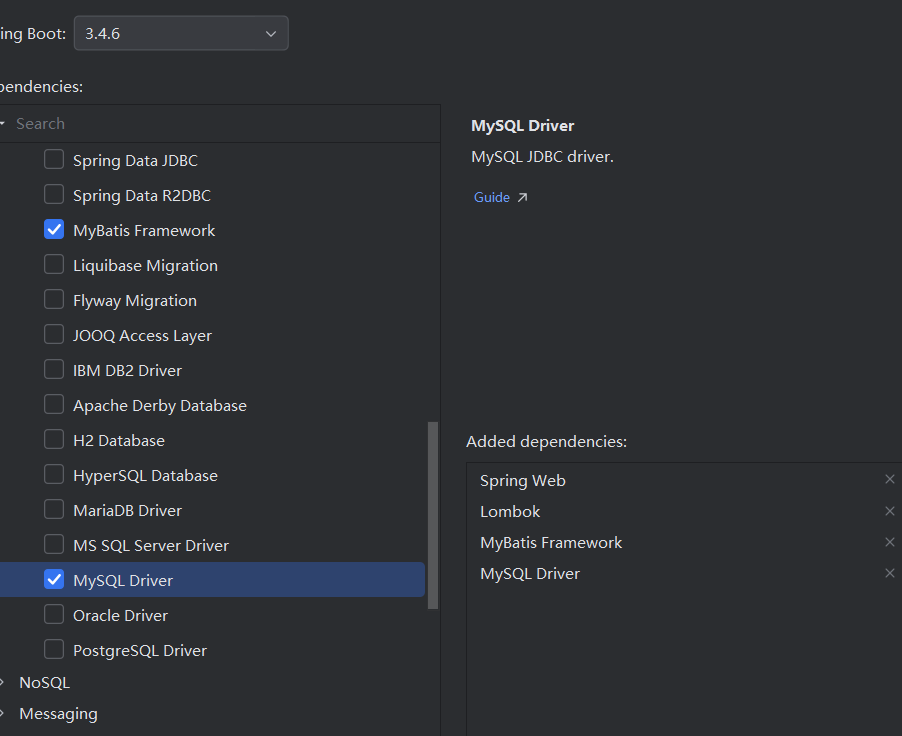
Task: Click the Flyway Migration row label
Action: [135, 301]
